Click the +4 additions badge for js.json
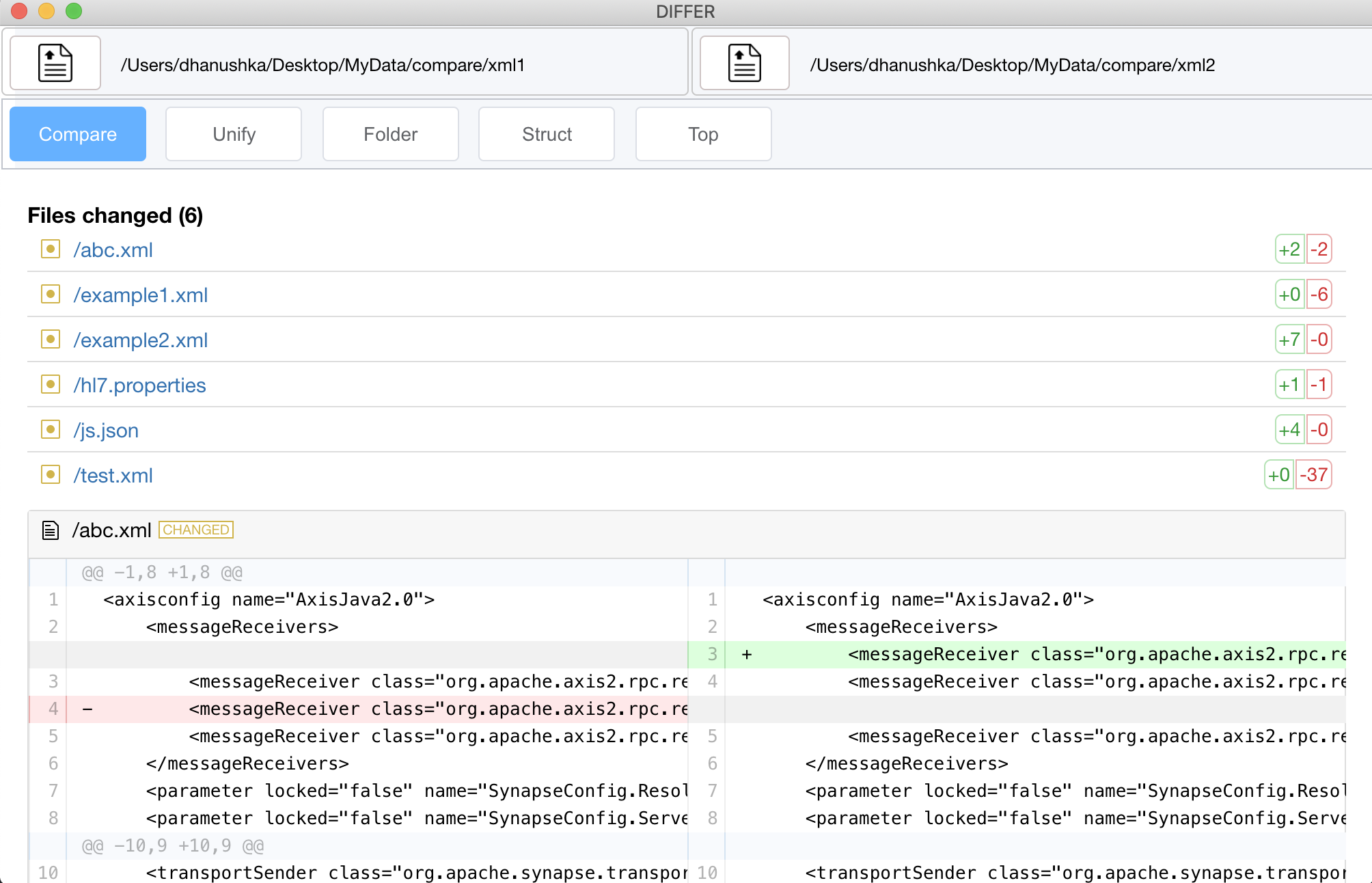1372x883 pixels. click(1289, 430)
